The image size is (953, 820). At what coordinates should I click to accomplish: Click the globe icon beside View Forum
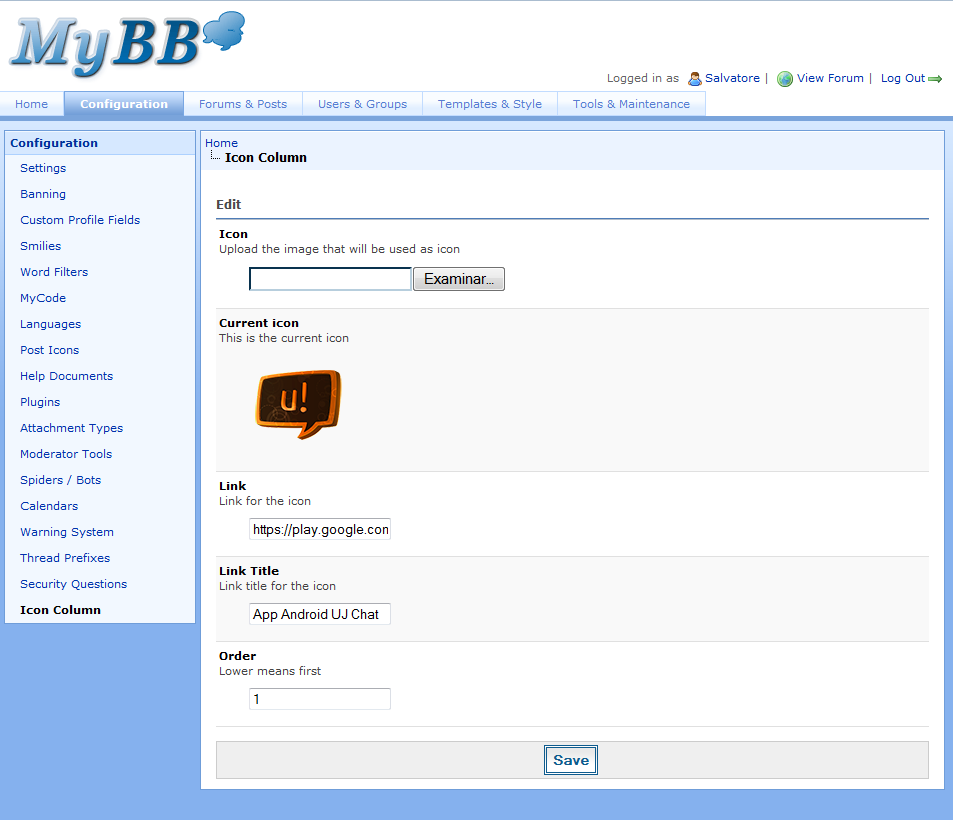click(x=785, y=78)
